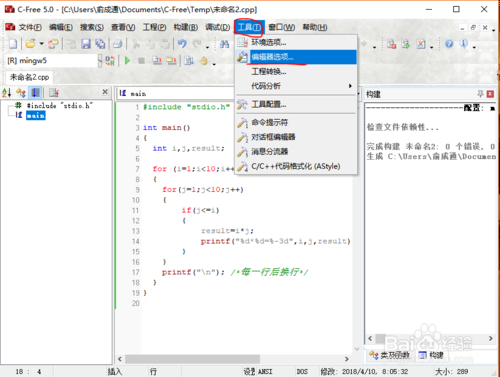Click the green Run arrow
The height and width of the screenshot is (377, 500).
coord(127,61)
